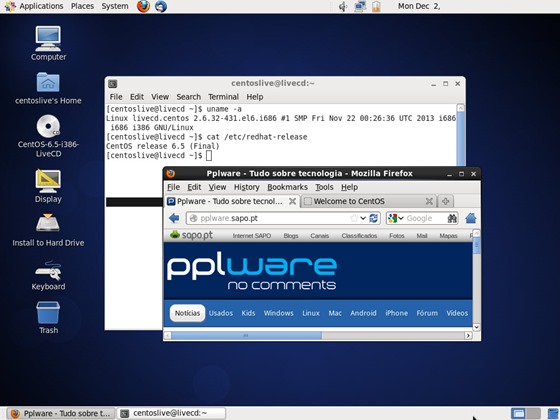Open the Usados link on Pplware
The image size is (560, 420).
pos(221,313)
